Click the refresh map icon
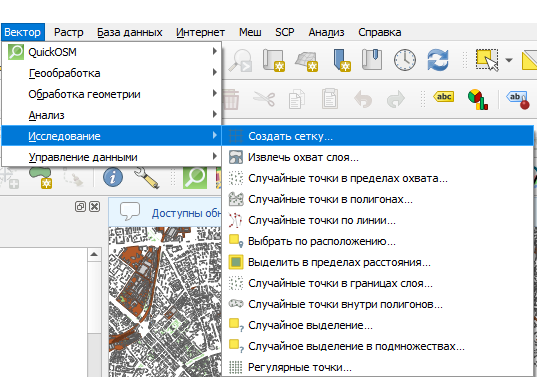 coord(438,60)
